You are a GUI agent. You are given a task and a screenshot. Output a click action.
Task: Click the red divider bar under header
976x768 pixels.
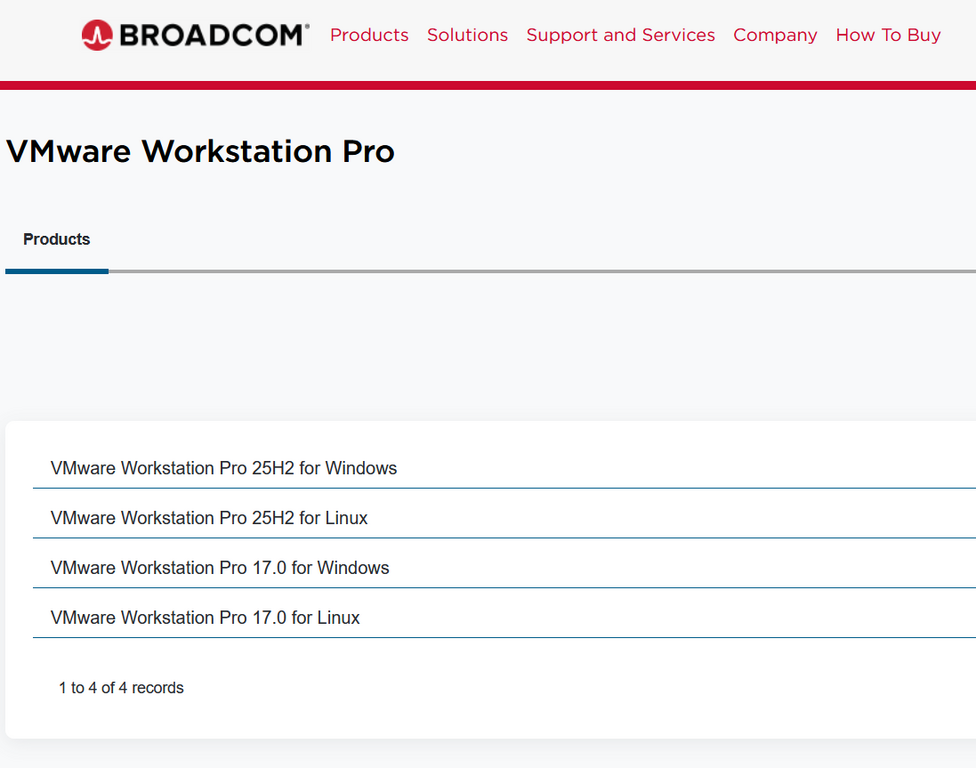488,86
